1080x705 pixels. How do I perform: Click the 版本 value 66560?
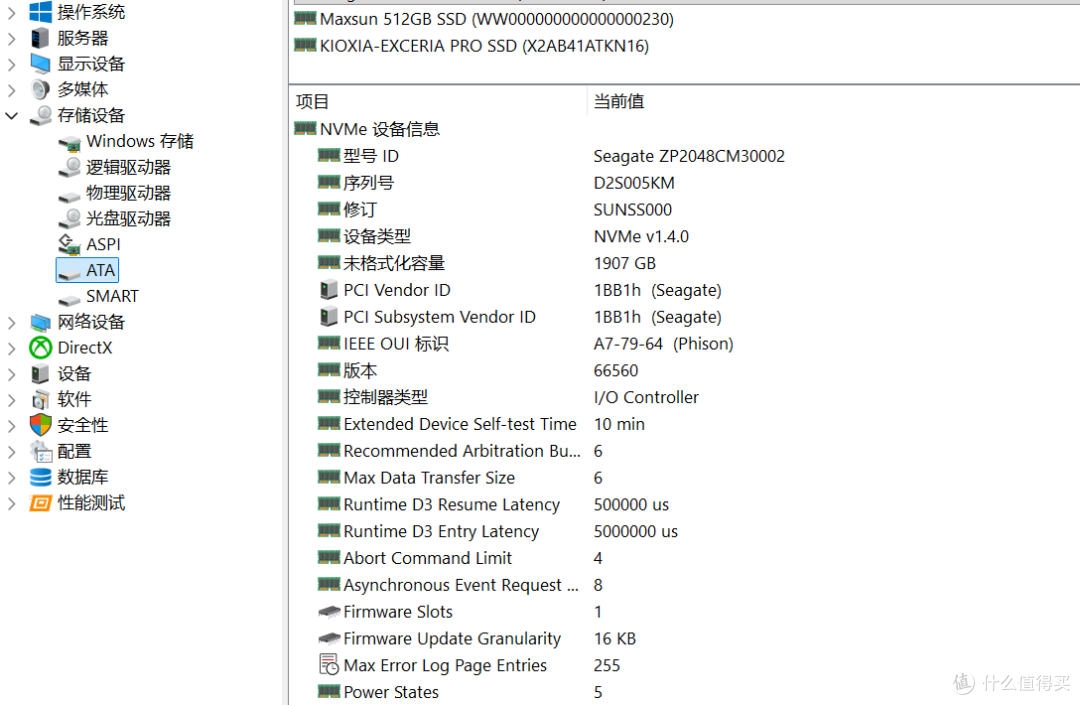616,370
